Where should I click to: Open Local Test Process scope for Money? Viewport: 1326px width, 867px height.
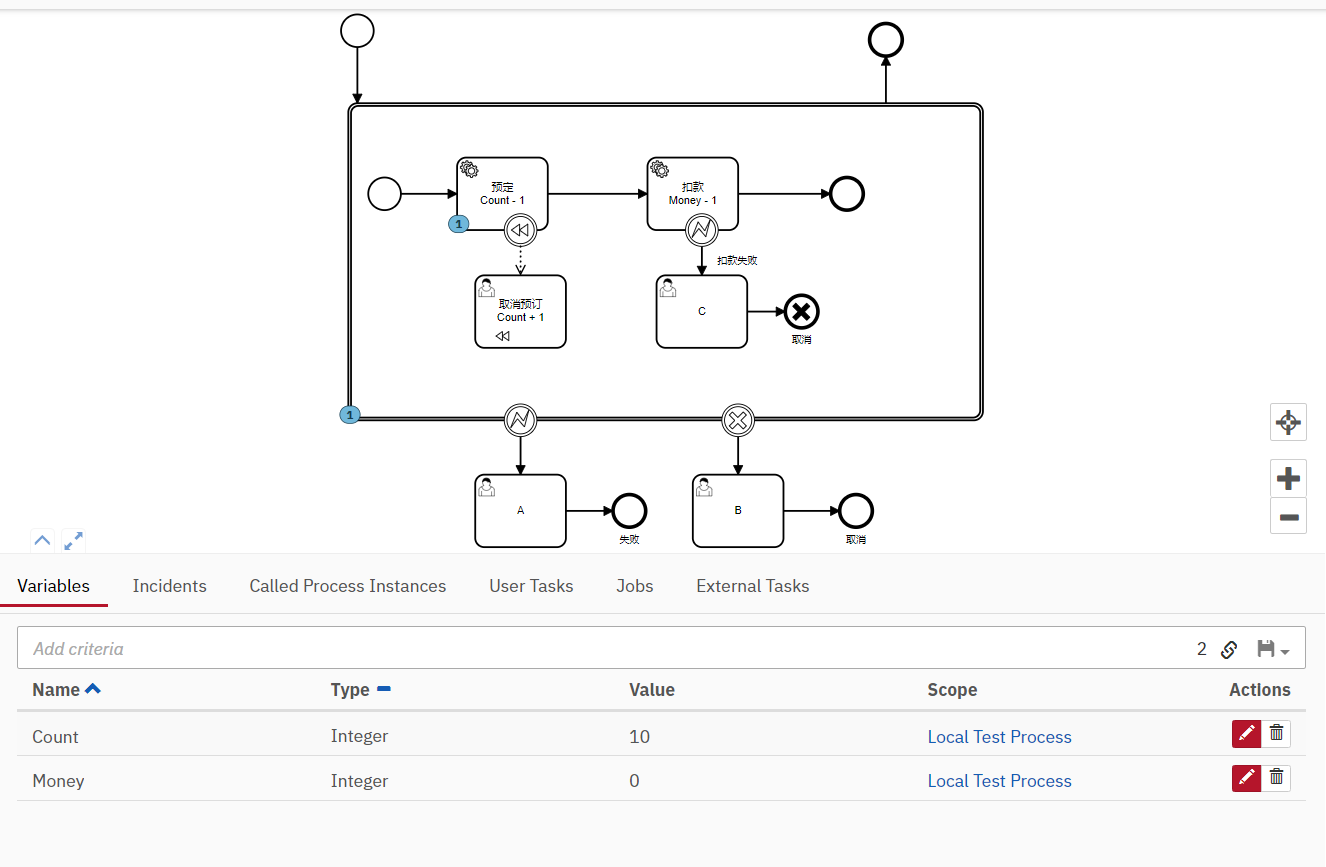(999, 781)
